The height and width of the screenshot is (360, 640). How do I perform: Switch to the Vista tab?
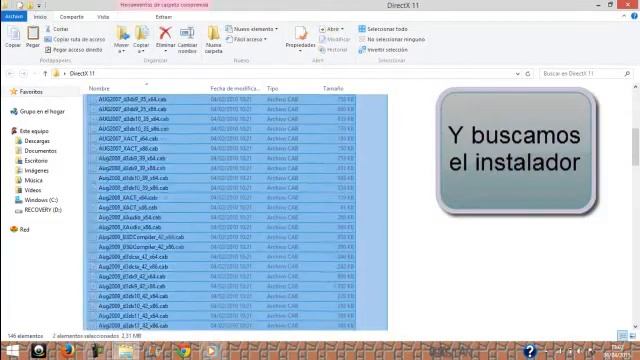click(x=103, y=17)
